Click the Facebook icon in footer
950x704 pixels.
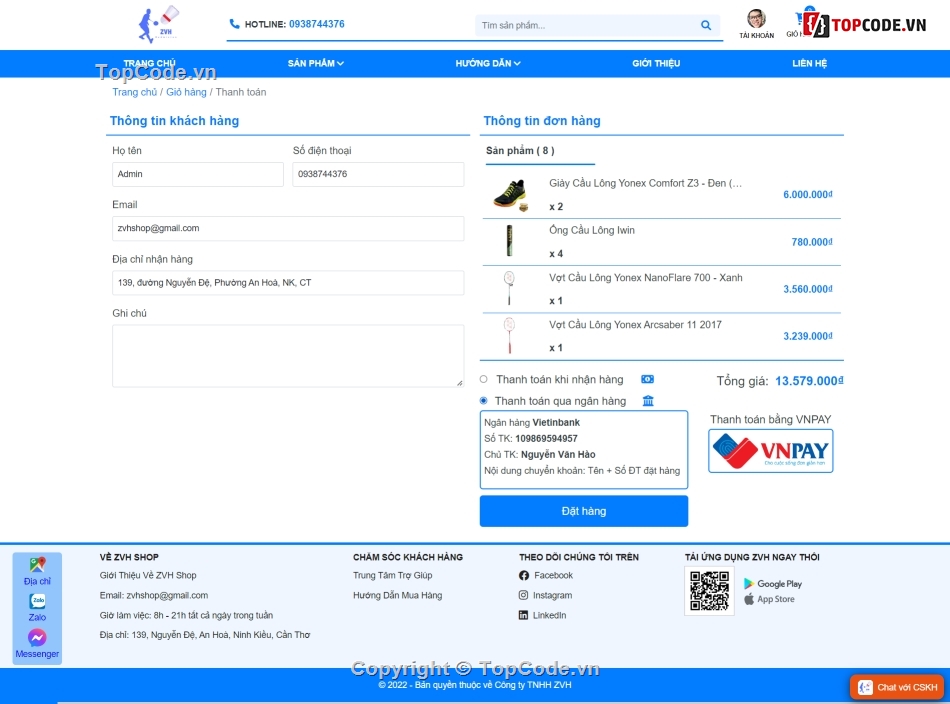click(x=524, y=576)
